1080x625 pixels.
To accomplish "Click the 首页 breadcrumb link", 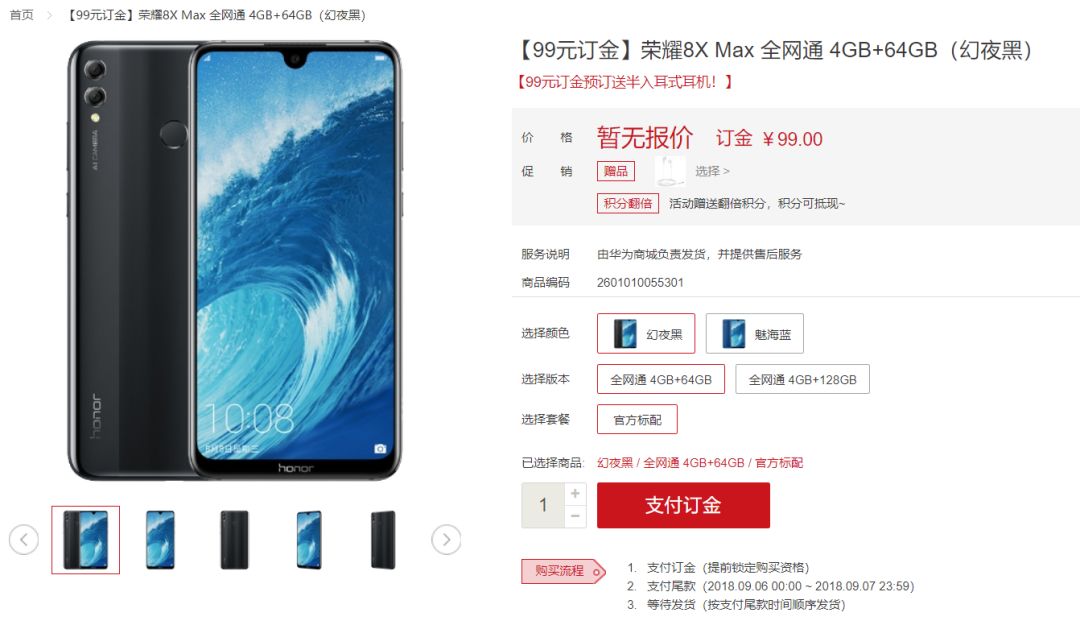I will pos(21,15).
